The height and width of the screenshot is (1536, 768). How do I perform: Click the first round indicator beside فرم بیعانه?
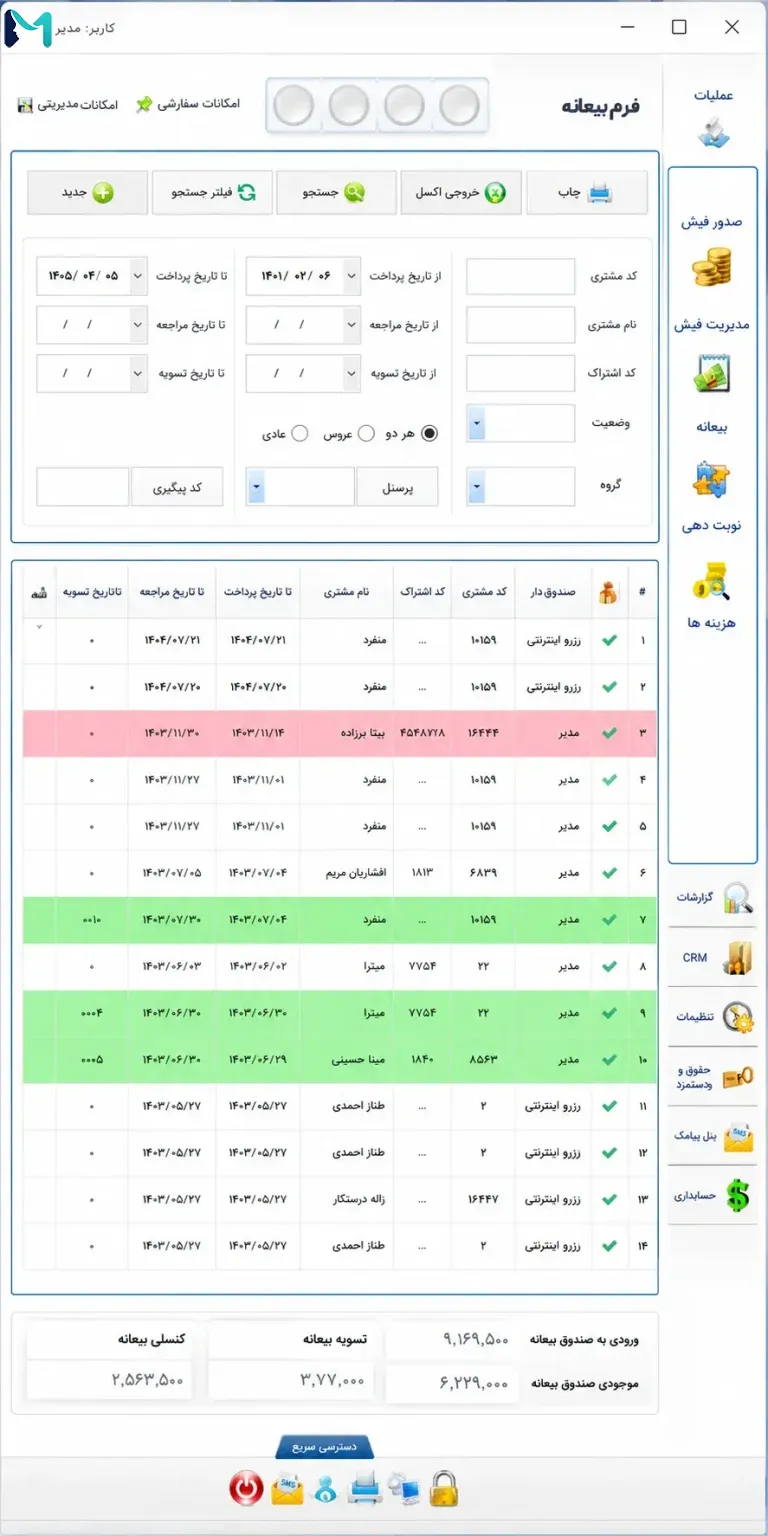[x=460, y=105]
